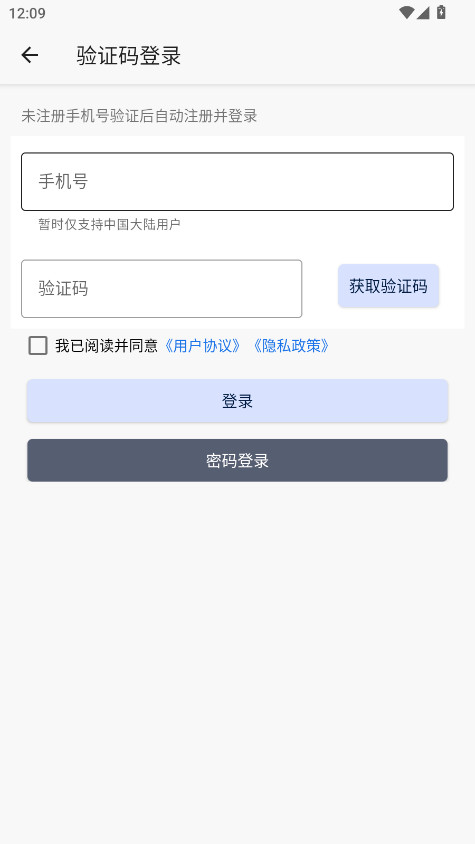The image size is (475, 844).
Task: Tap the 我已阅读并同意 label text
Action: tap(106, 346)
